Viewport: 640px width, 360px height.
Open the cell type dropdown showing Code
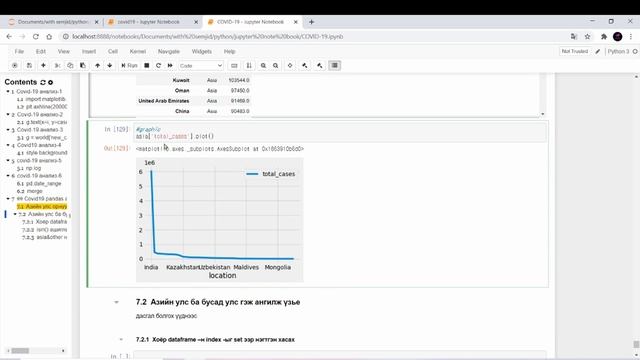[201, 65]
